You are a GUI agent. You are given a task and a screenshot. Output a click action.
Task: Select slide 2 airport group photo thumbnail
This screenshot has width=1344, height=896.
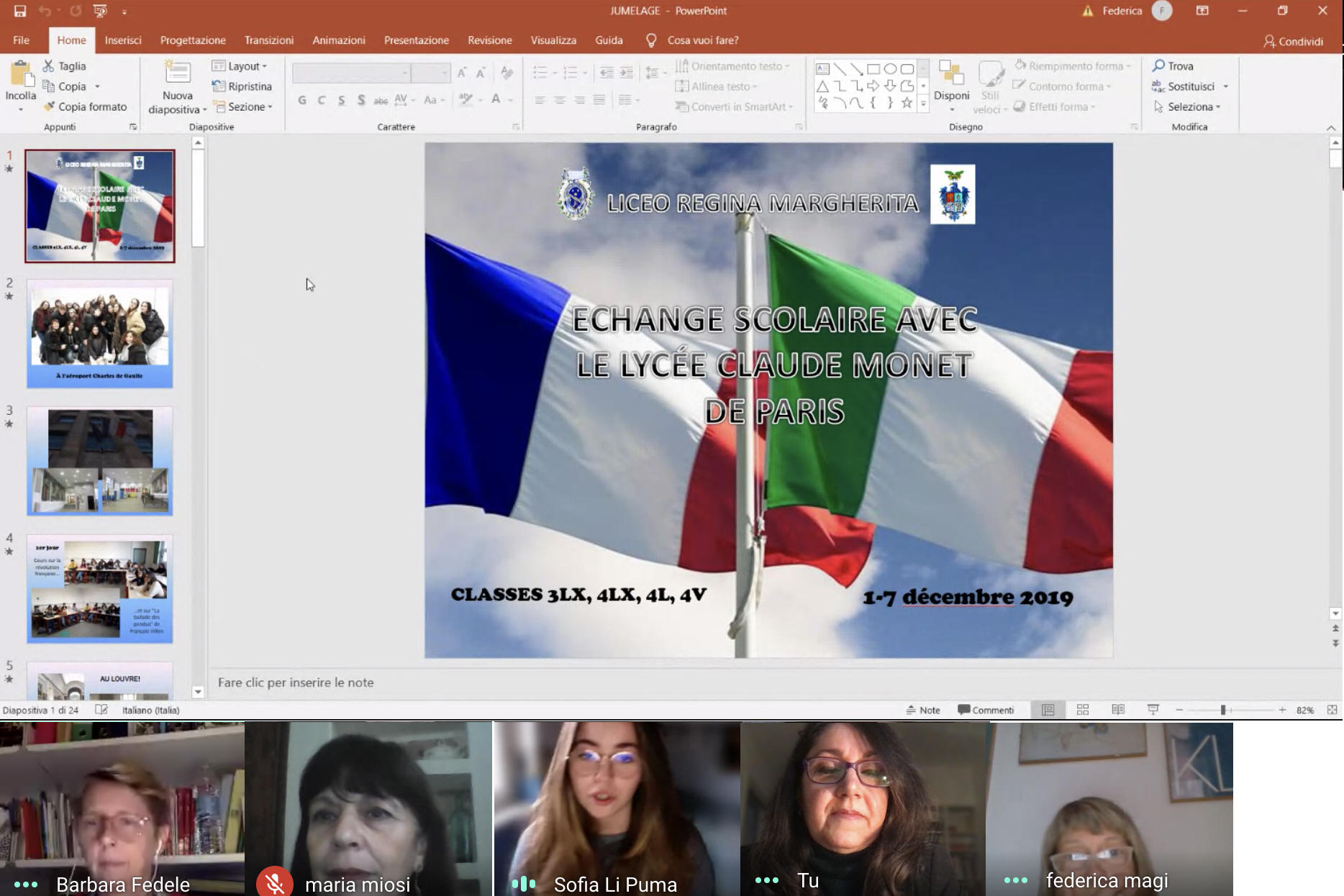click(100, 334)
